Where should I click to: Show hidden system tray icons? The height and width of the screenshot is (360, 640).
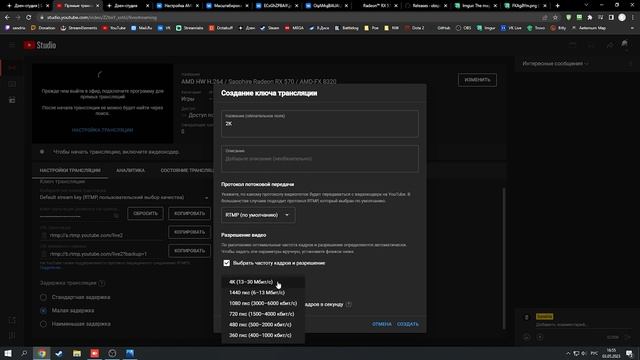568,353
